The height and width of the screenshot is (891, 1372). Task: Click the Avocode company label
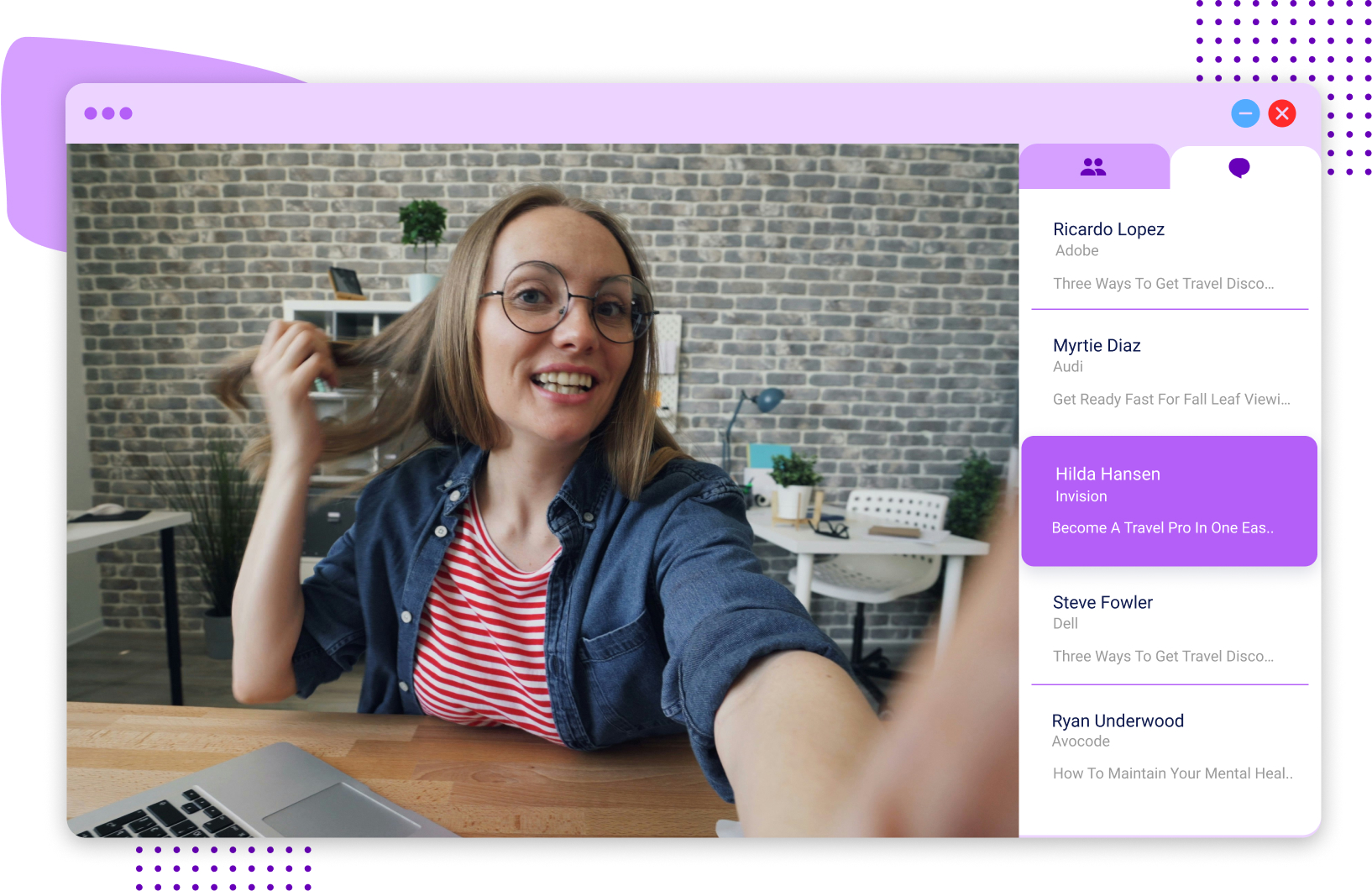pos(1081,742)
